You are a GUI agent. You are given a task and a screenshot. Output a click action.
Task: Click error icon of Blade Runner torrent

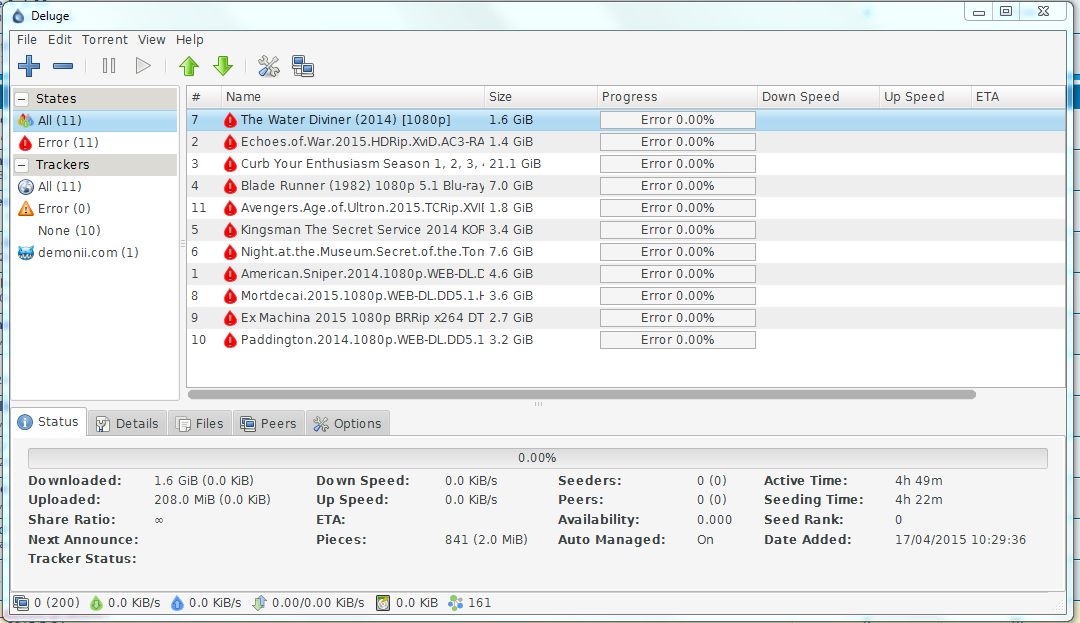pos(230,187)
